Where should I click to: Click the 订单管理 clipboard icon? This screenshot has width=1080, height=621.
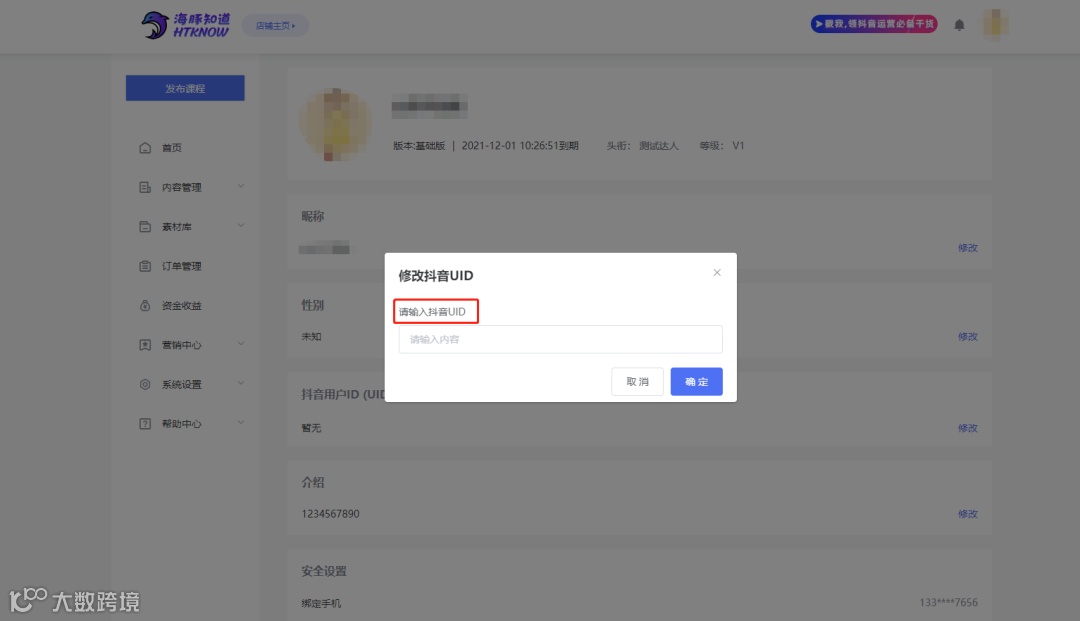click(x=145, y=266)
